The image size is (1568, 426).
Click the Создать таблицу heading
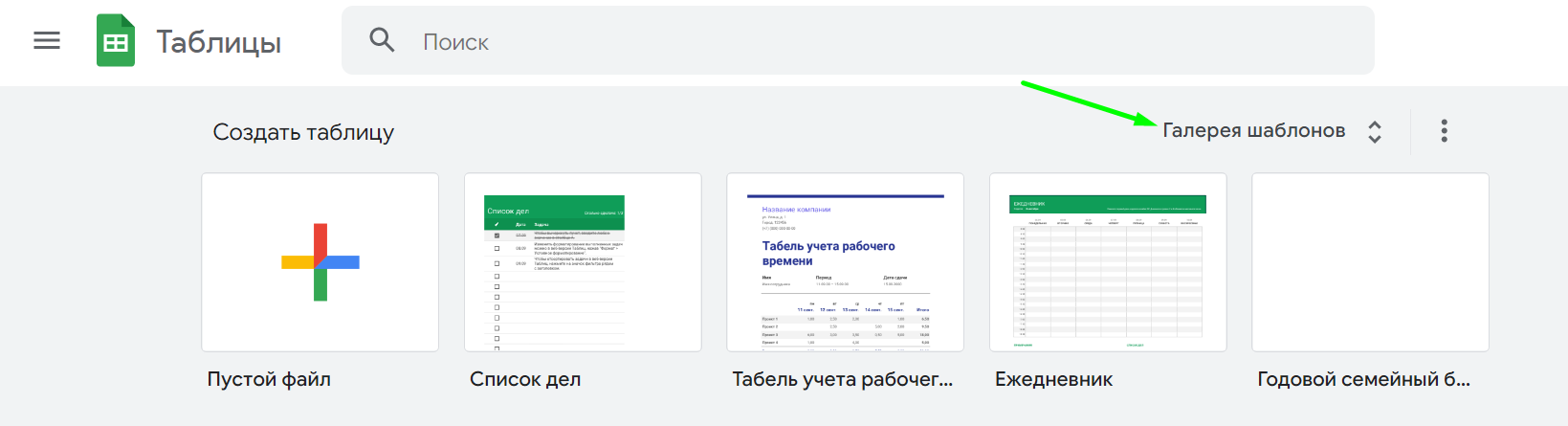[303, 133]
